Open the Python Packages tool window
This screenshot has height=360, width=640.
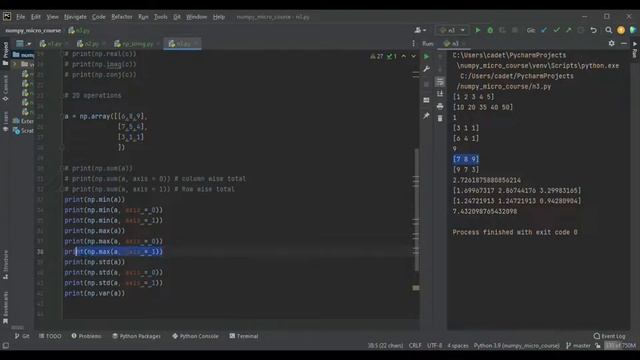point(136,336)
